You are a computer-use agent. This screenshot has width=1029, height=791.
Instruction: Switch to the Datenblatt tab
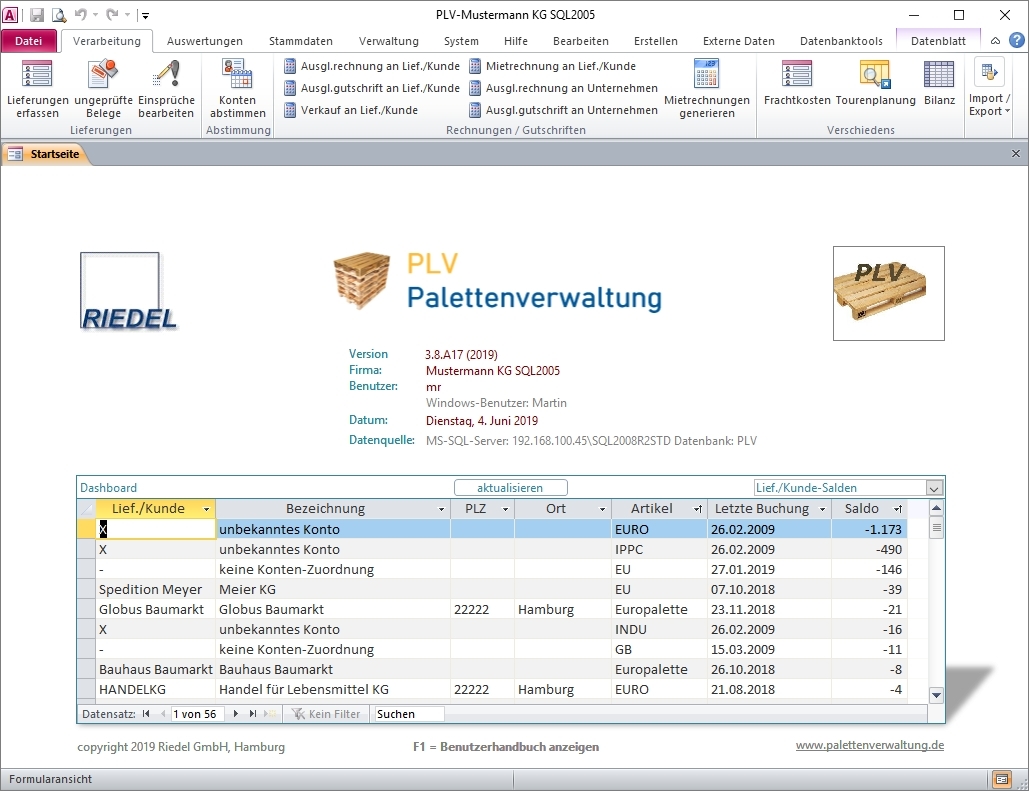click(x=938, y=41)
